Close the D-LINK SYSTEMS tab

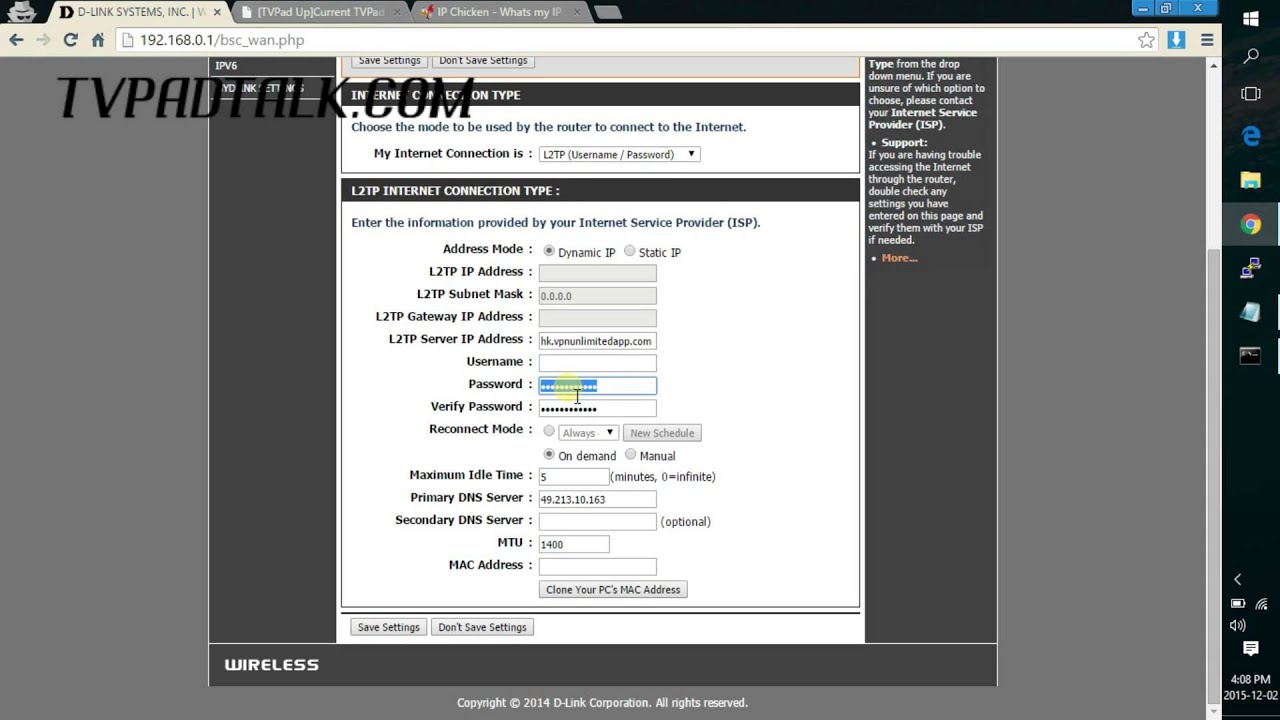217,12
